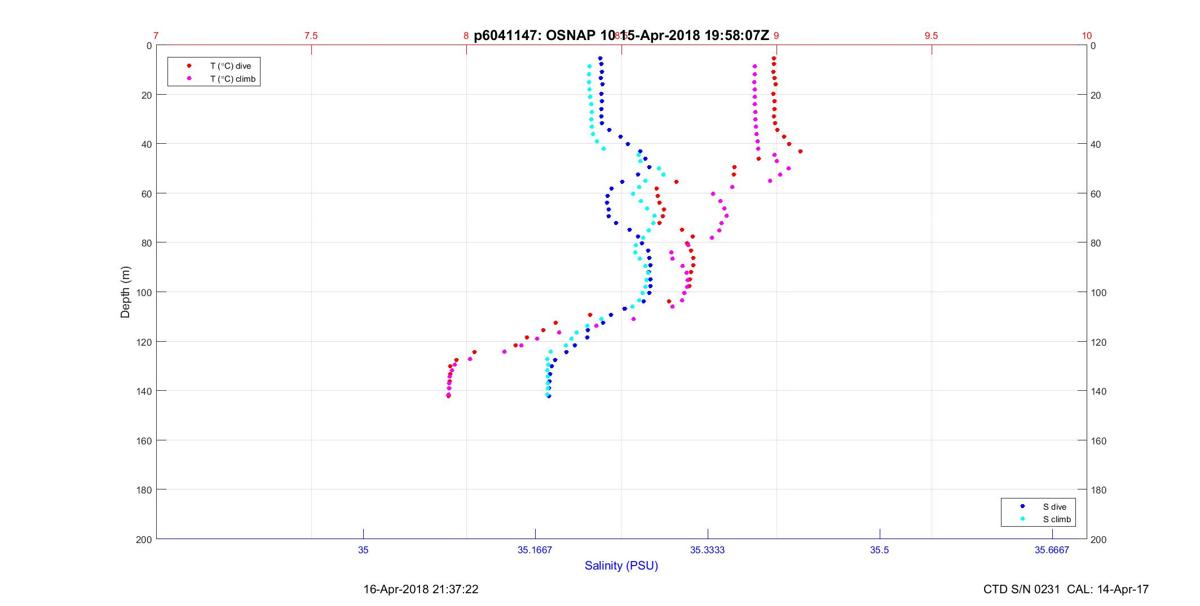The height and width of the screenshot is (606, 1200).
Task: Click the red marker in the temperature legend
Action: [189, 66]
